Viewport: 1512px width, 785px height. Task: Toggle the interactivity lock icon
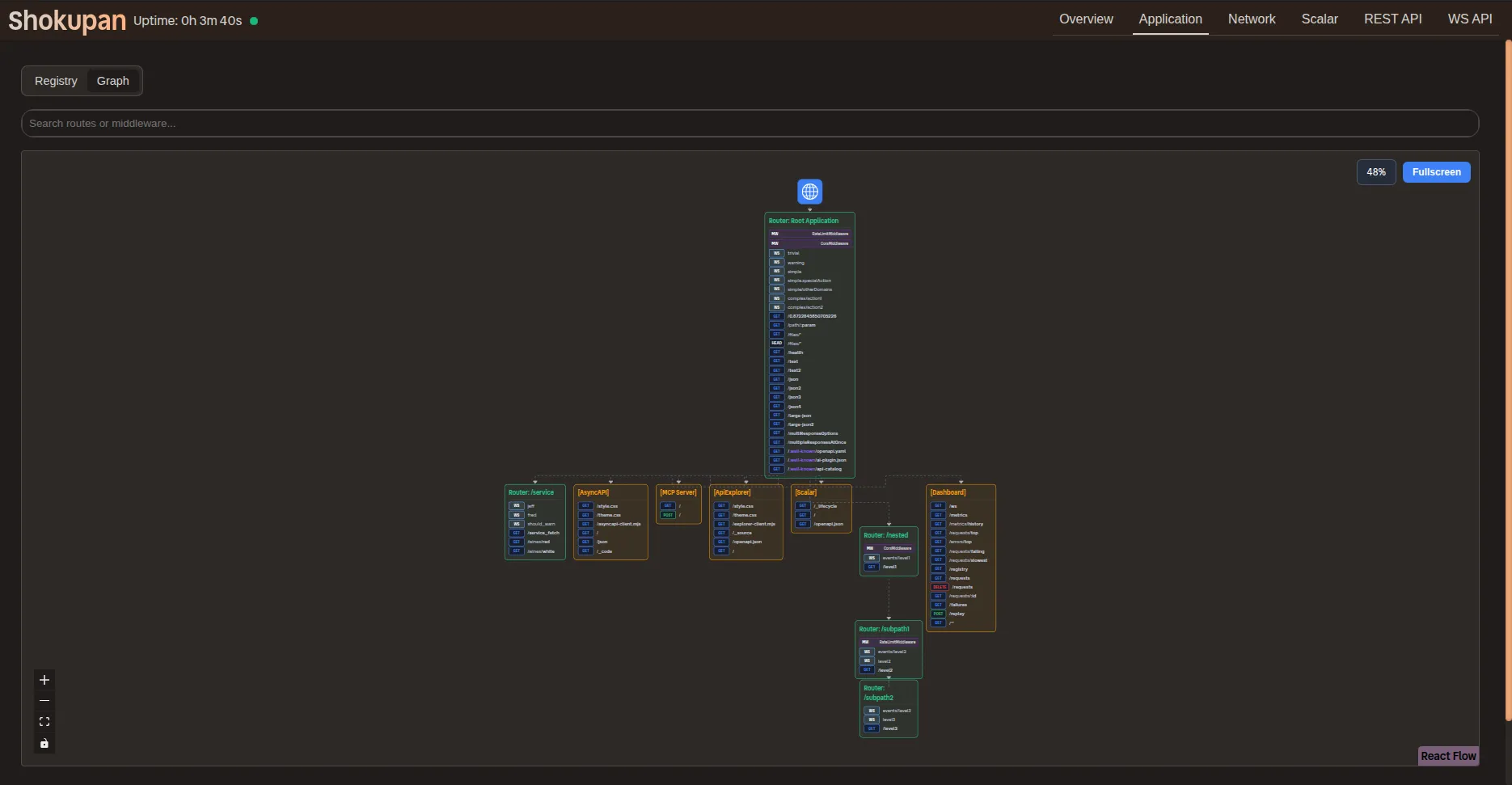[x=44, y=743]
